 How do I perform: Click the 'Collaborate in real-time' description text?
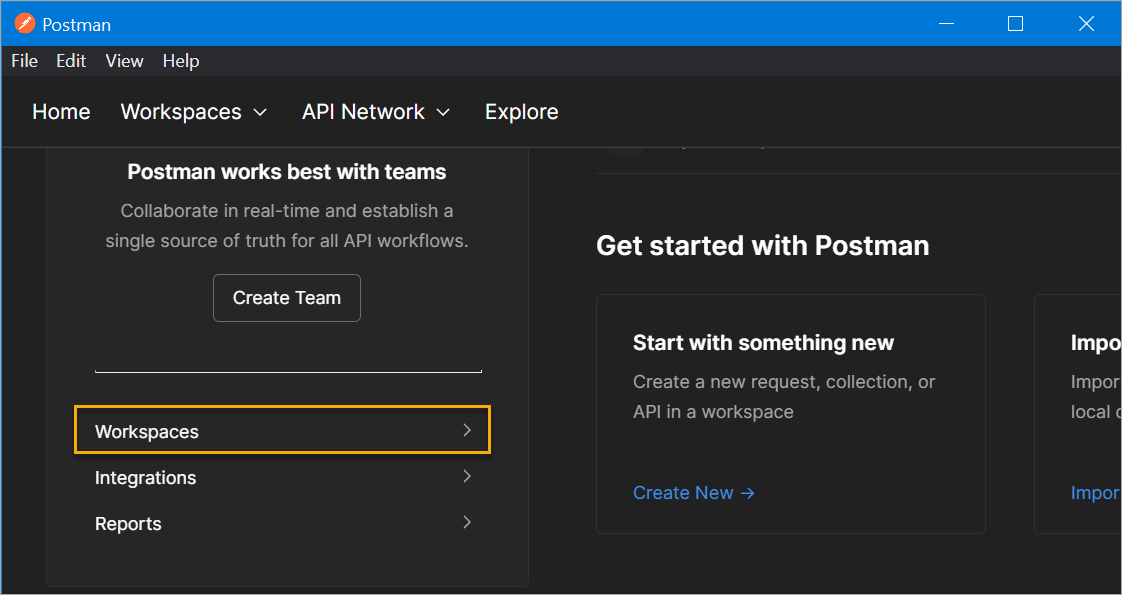click(287, 226)
